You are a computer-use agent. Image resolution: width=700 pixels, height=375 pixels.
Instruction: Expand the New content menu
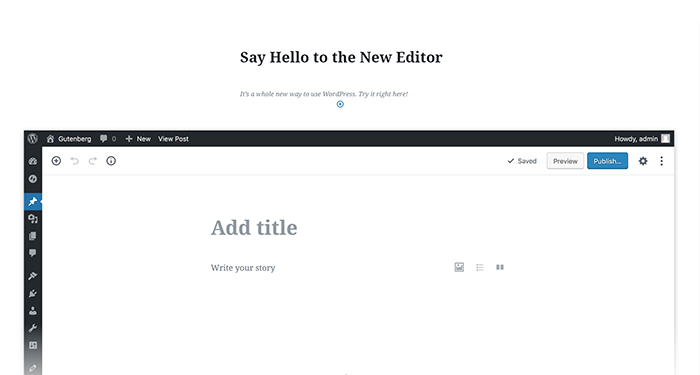click(138, 139)
